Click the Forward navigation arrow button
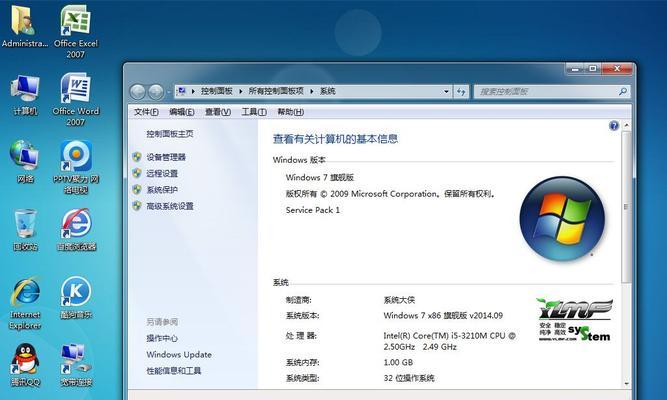 [156, 91]
